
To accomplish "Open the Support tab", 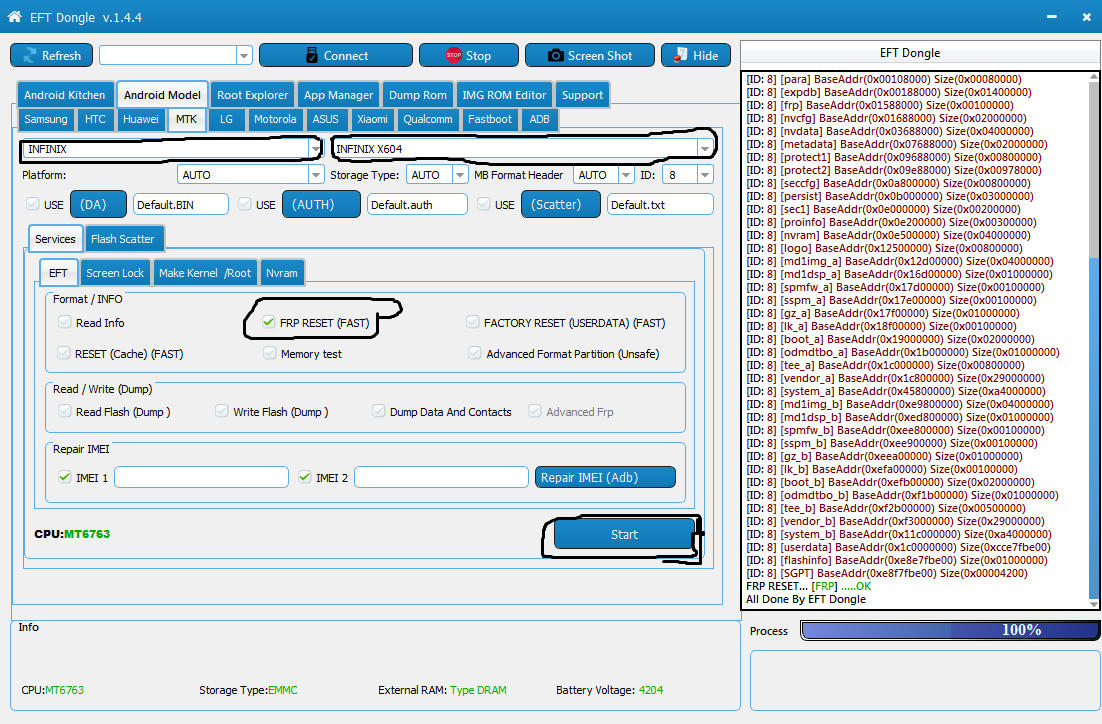I will pyautogui.click(x=582, y=95).
